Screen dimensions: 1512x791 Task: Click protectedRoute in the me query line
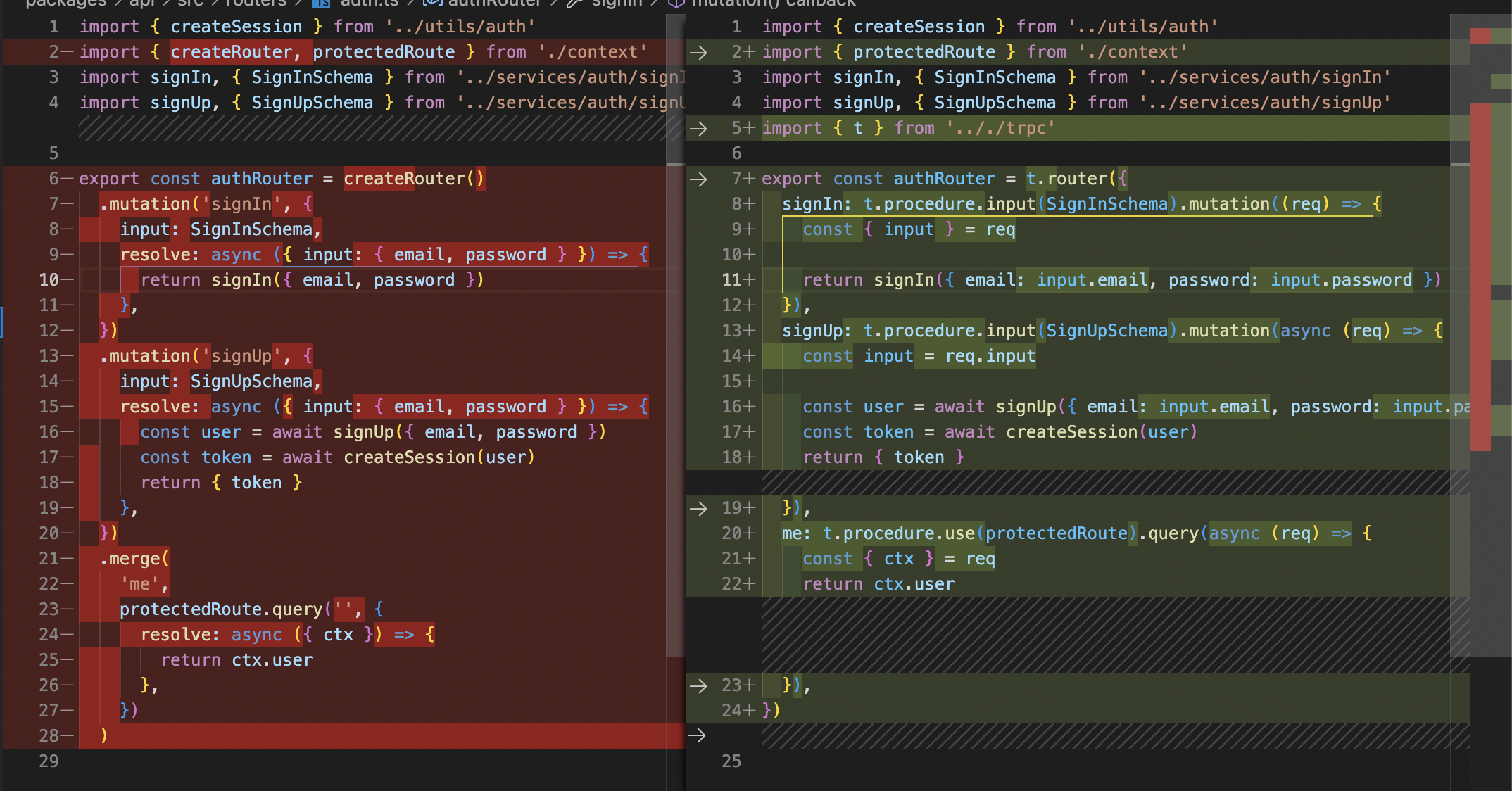[x=1056, y=533]
